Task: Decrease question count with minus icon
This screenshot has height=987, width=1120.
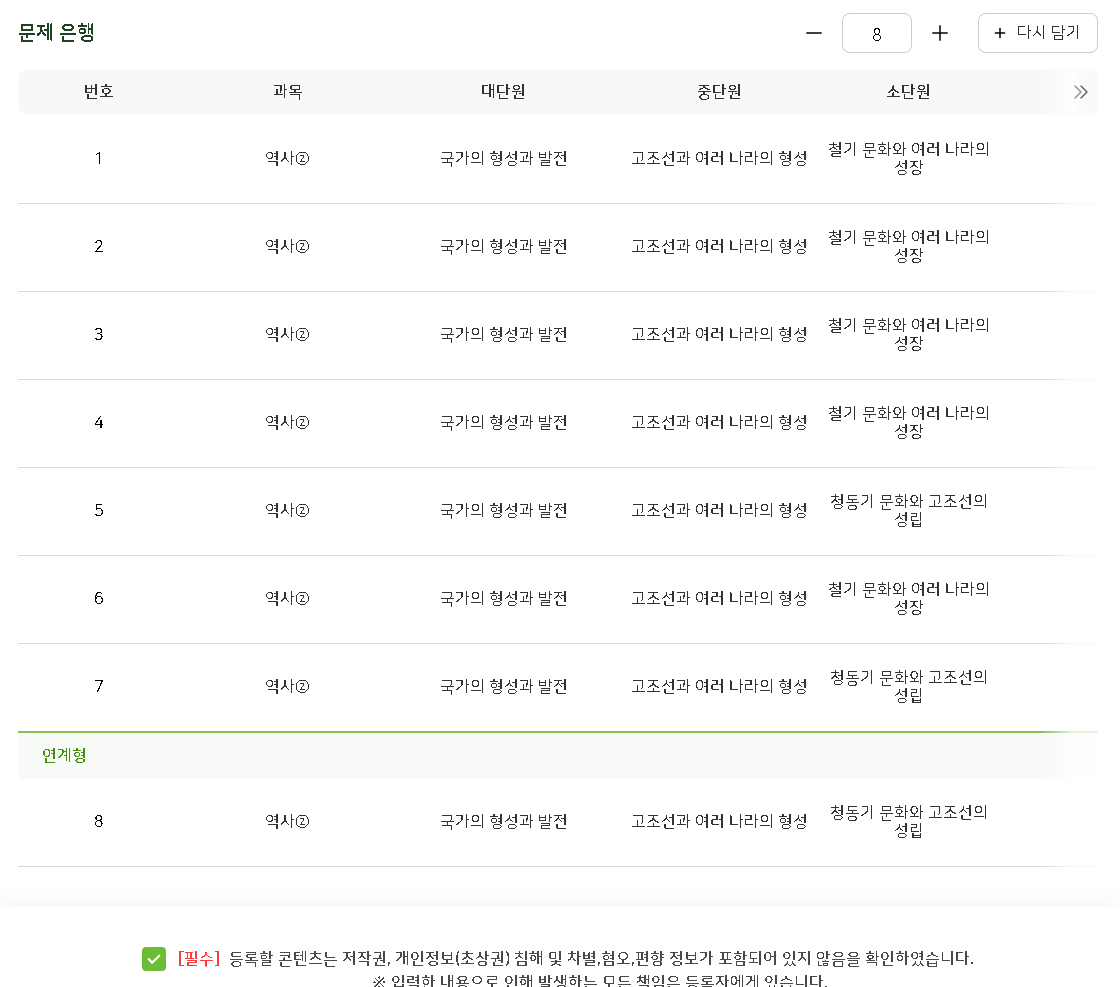Action: coord(814,33)
